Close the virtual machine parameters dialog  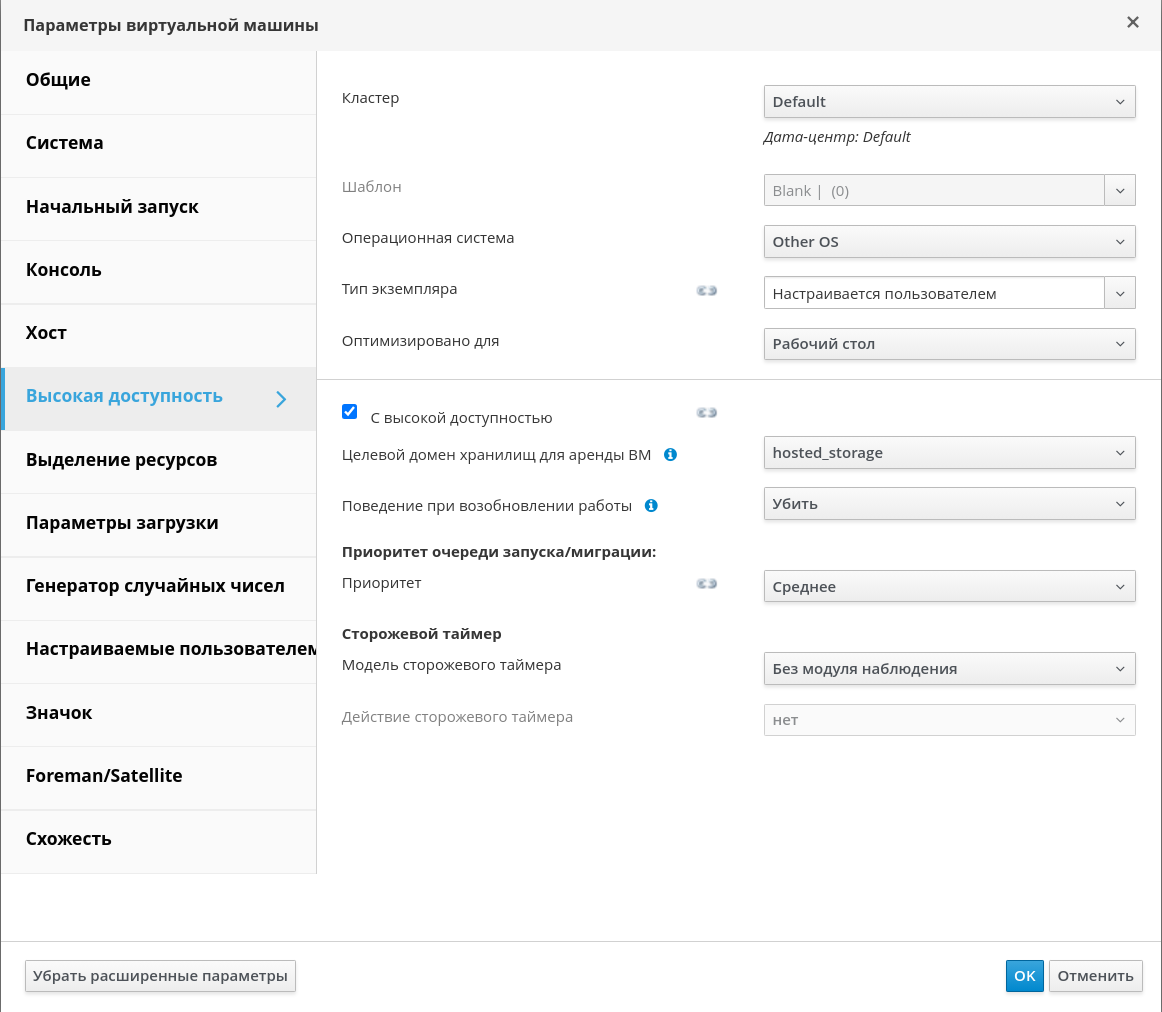coord(1133,22)
